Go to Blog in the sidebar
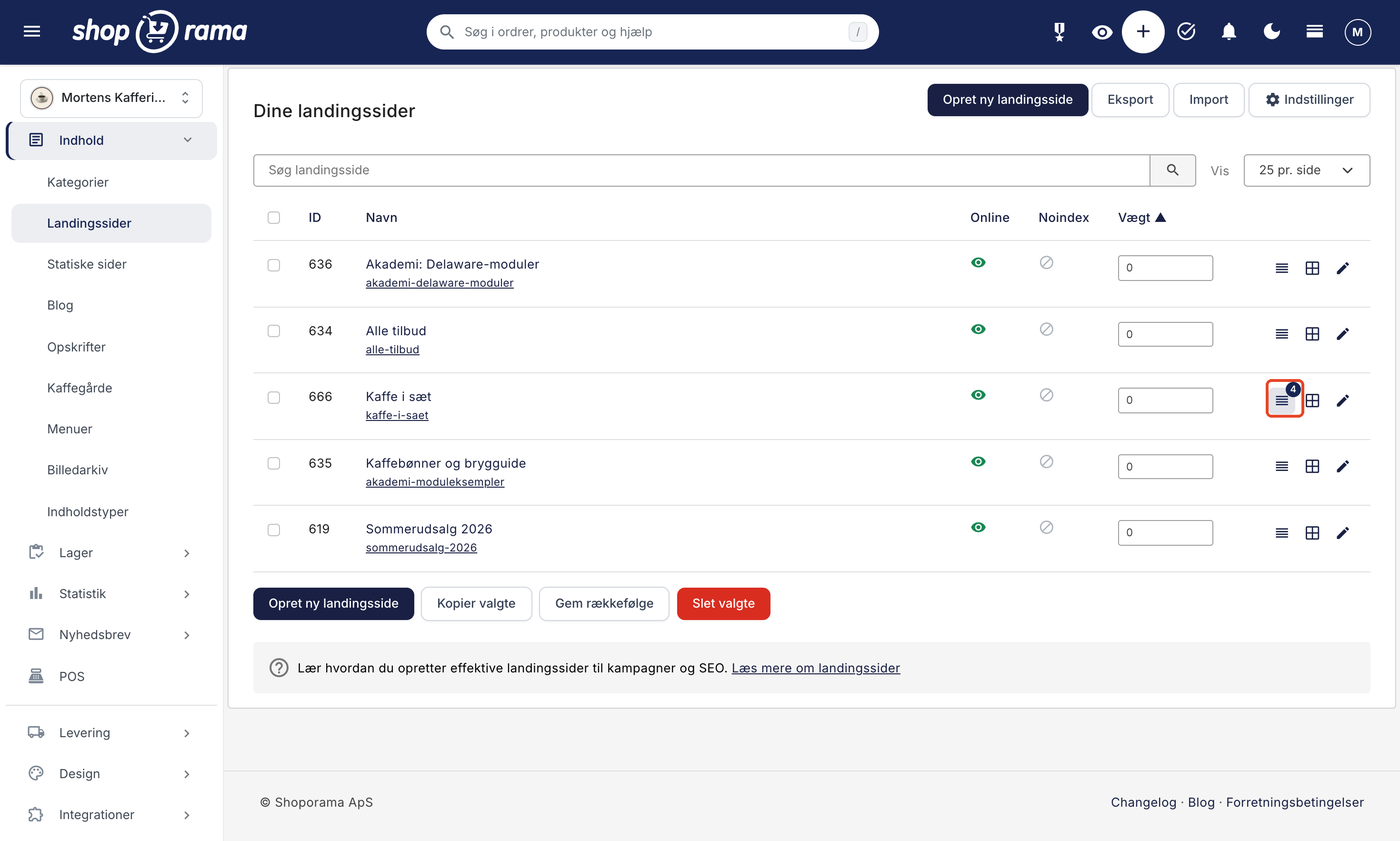 click(60, 305)
